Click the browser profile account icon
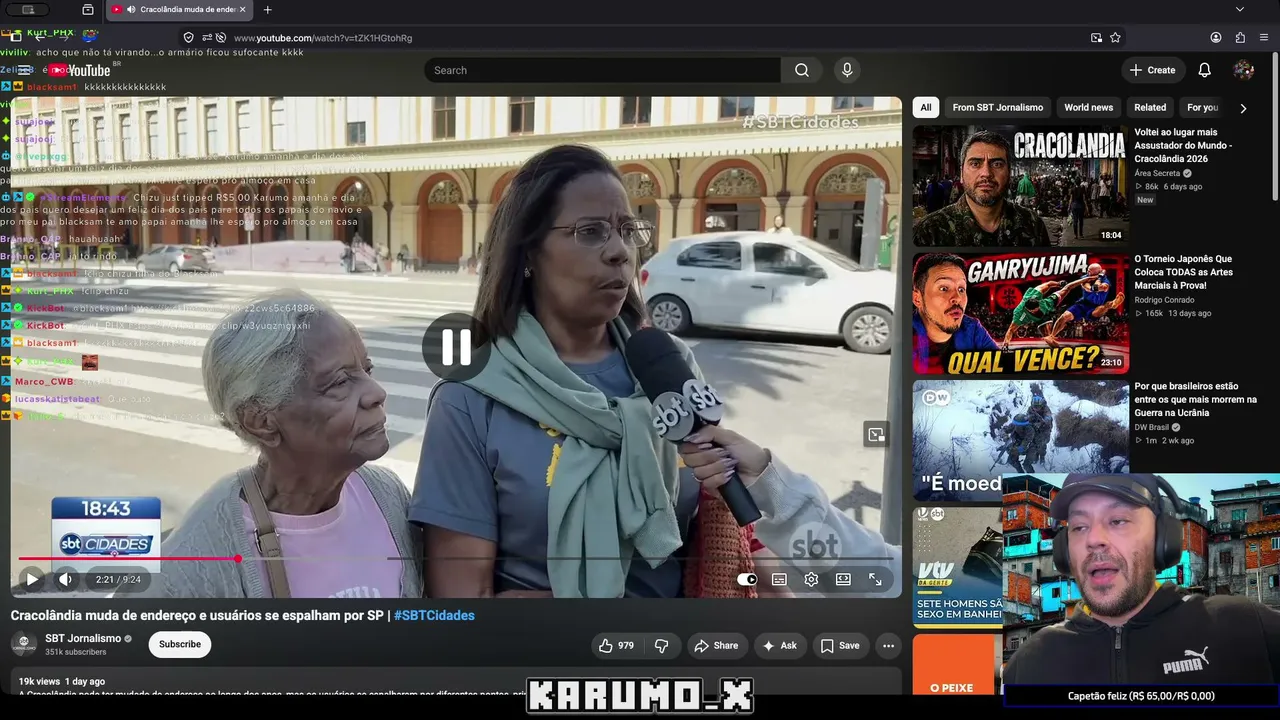 [1216, 38]
